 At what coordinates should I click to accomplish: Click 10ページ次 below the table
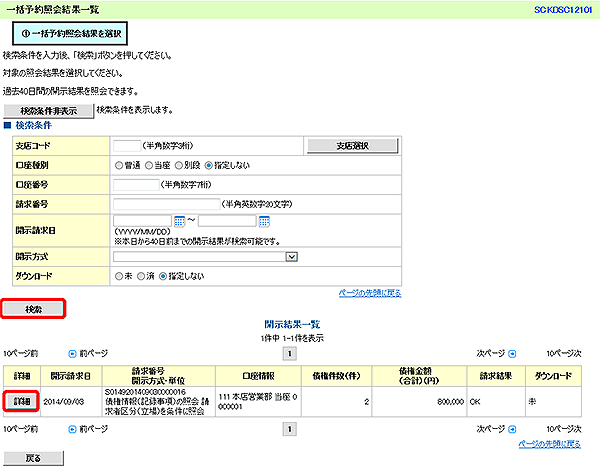[x=564, y=429]
